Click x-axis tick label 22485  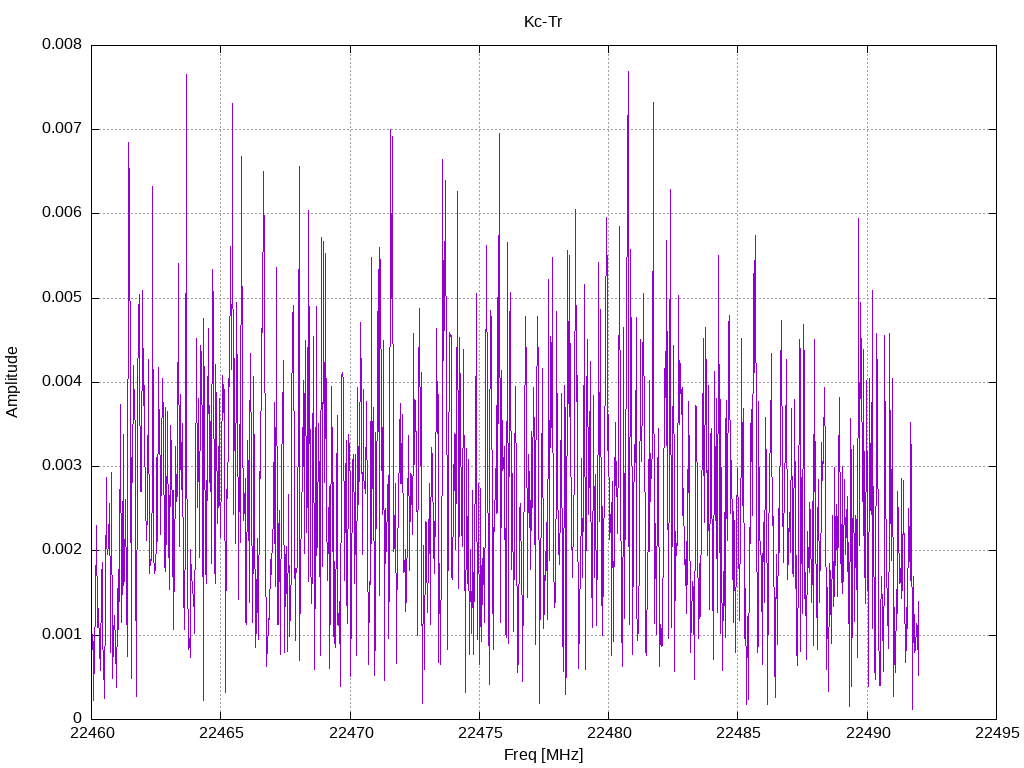(739, 733)
